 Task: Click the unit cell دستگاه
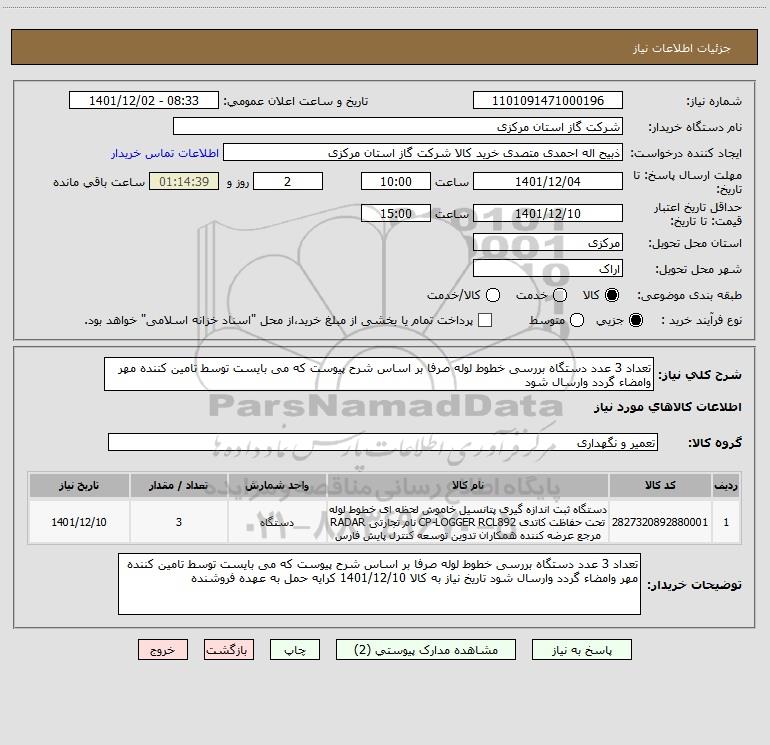pos(277,522)
